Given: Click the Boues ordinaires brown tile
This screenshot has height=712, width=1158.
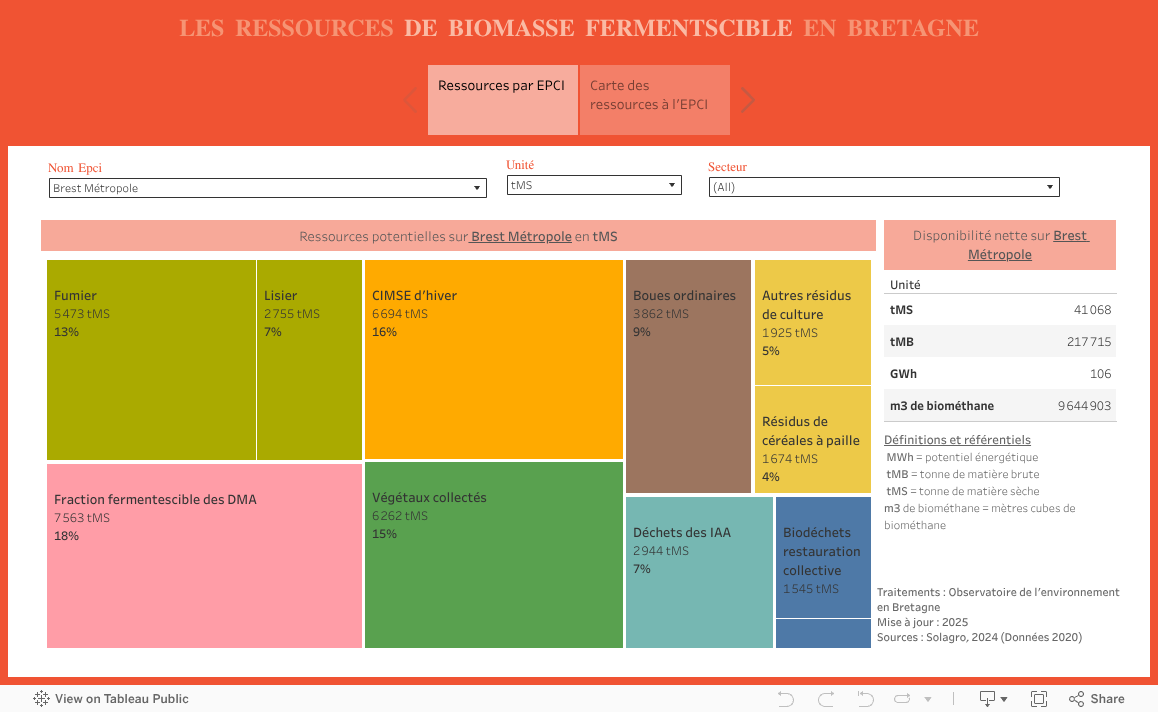Looking at the screenshot, I should tap(688, 376).
